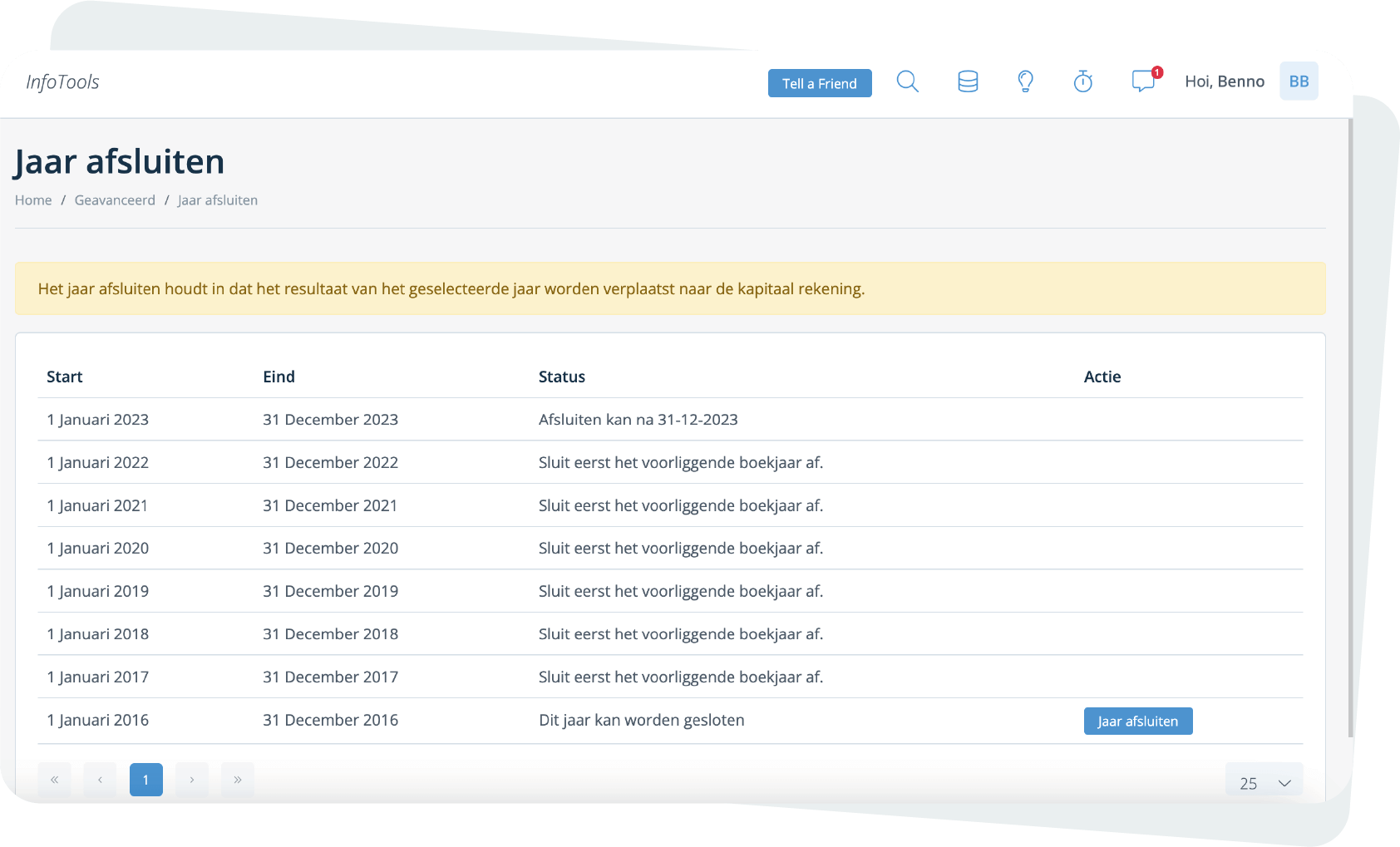1400x847 pixels.
Task: Select the '31 December 2020' cell
Action: tap(331, 549)
